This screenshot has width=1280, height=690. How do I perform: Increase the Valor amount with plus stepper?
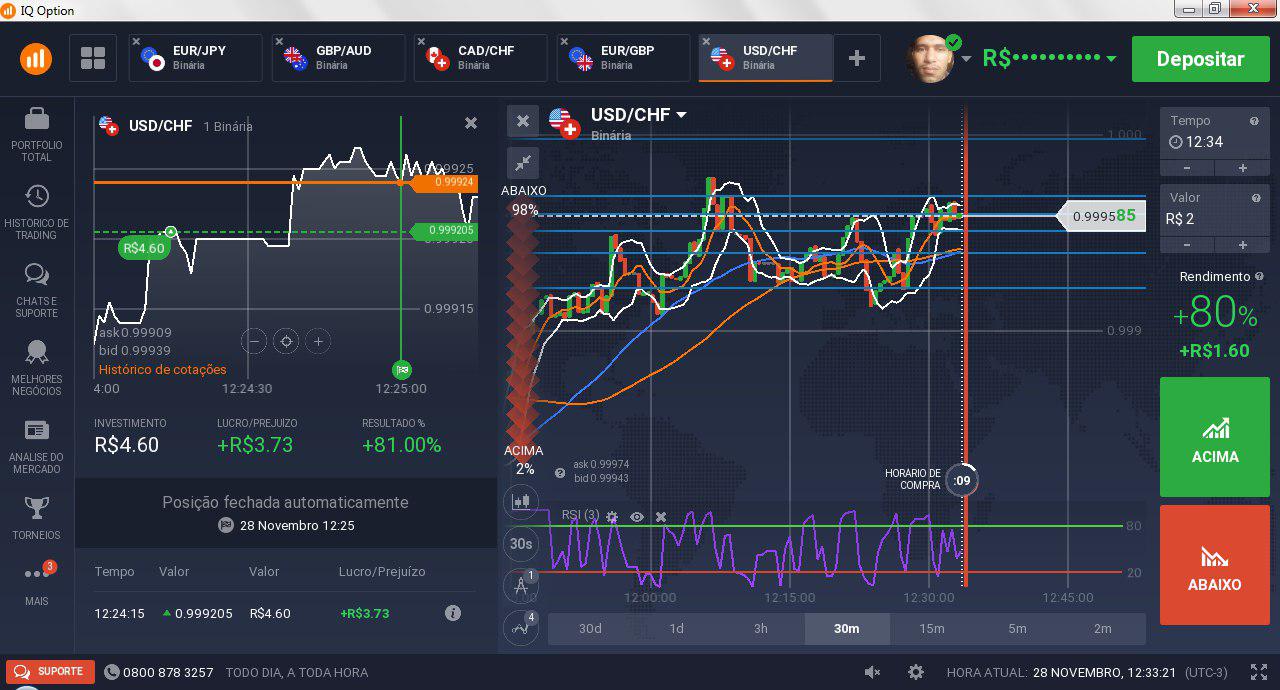click(1242, 245)
